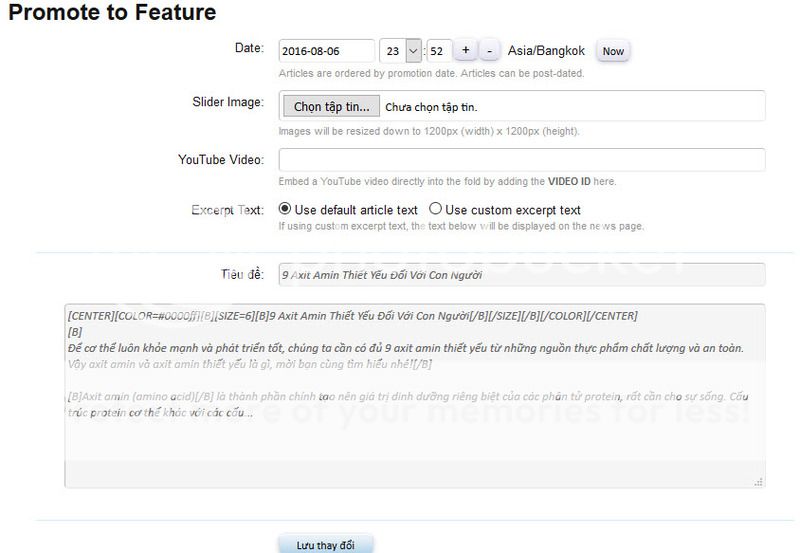
Task: Click the 'Promote to Feature' heading
Action: (112, 13)
